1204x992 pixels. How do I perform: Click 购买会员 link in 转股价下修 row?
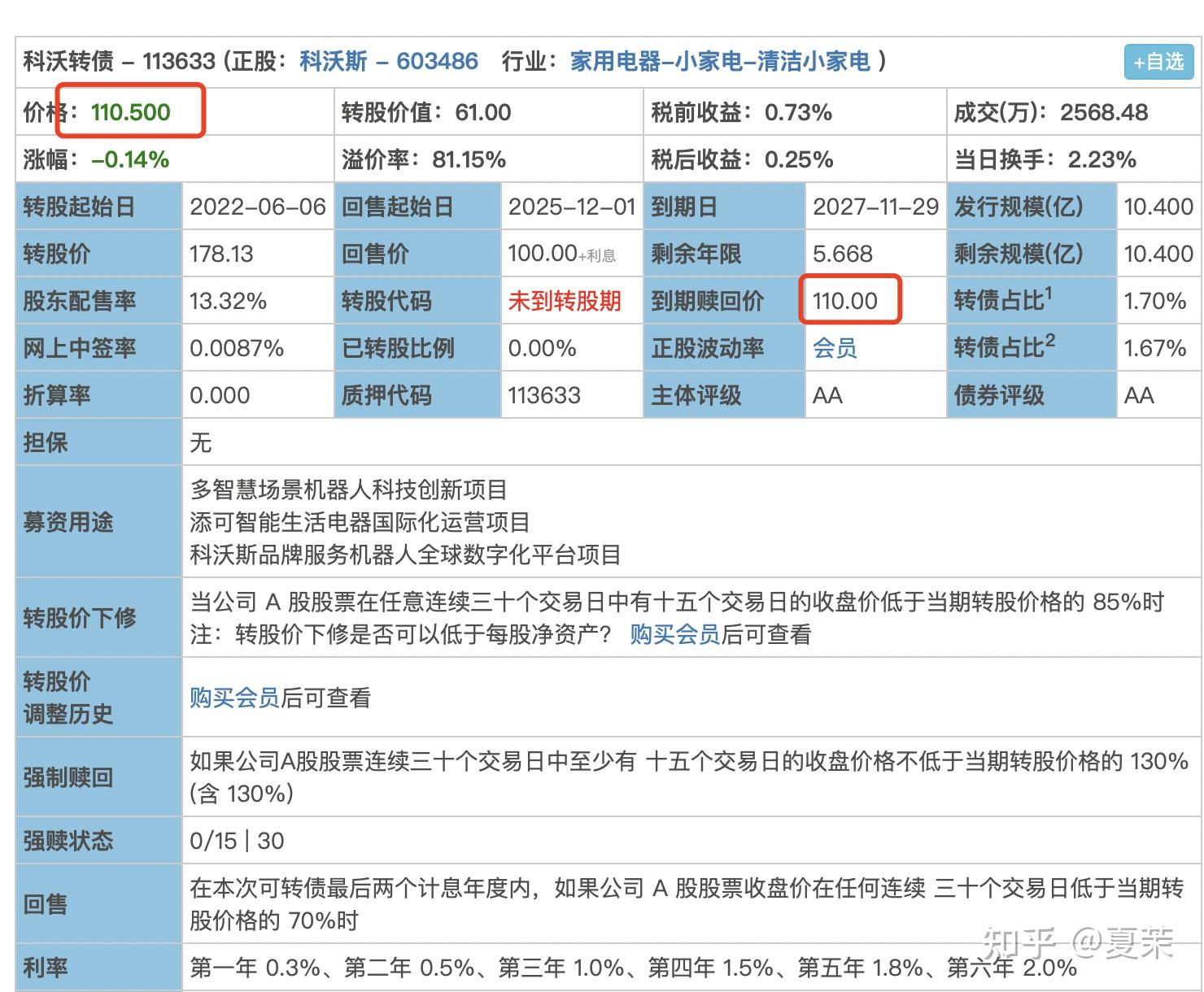tap(674, 634)
